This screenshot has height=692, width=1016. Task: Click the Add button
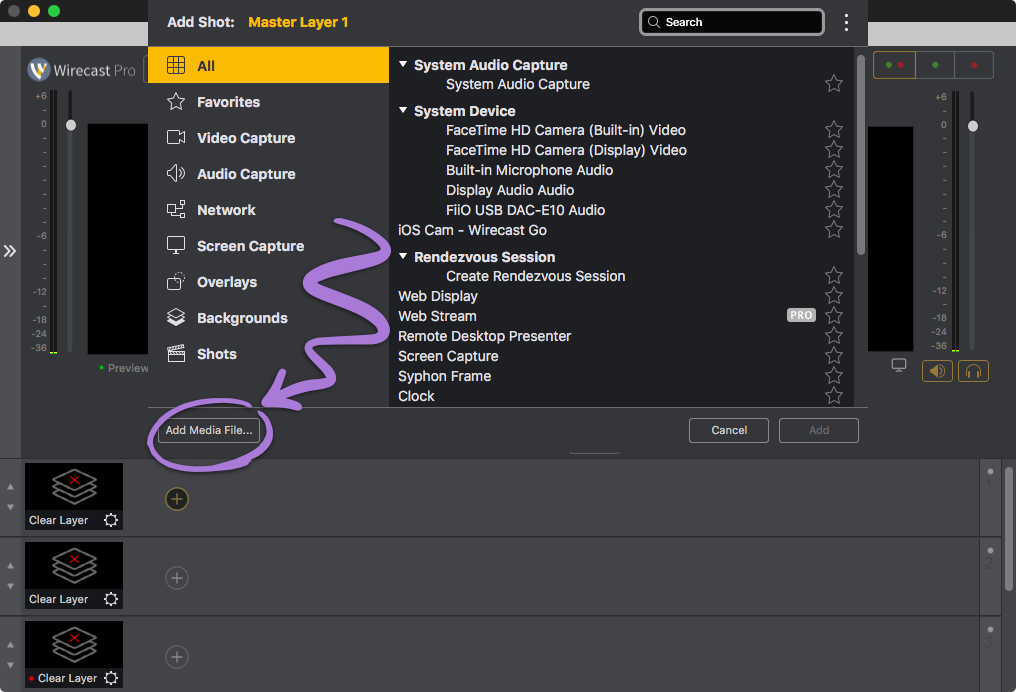pyautogui.click(x=819, y=430)
